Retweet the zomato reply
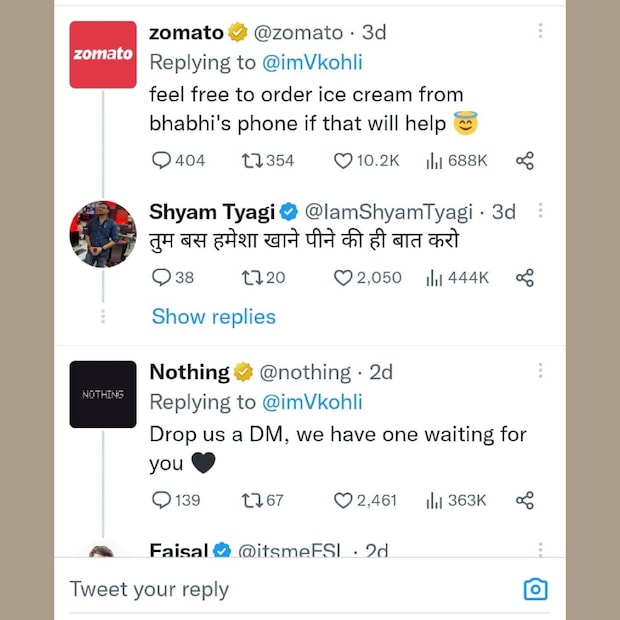Image resolution: width=620 pixels, height=620 pixels. click(252, 160)
